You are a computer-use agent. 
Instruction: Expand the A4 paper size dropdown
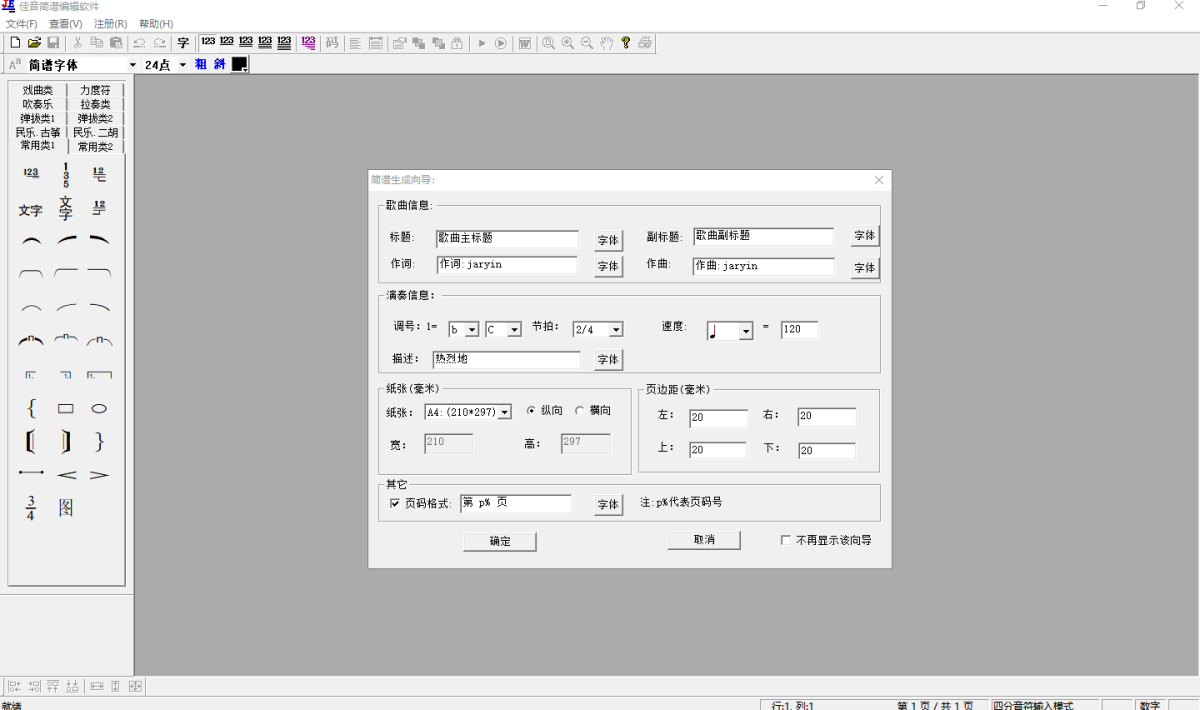click(x=504, y=412)
